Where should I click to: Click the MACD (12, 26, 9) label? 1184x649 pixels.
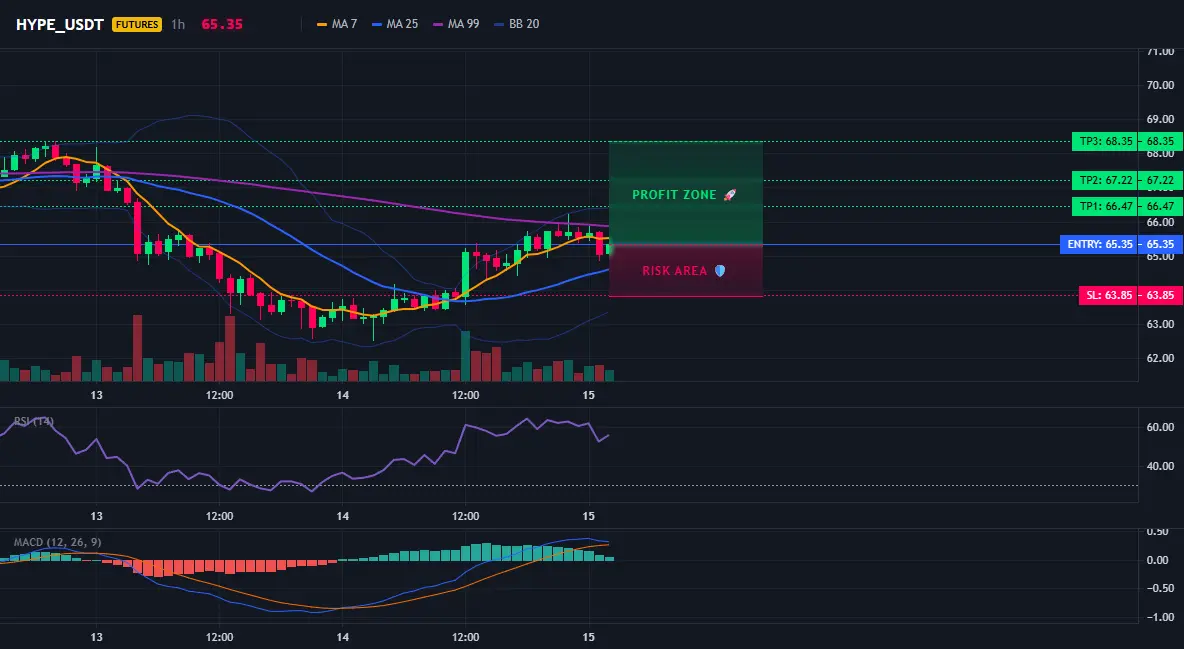(57, 542)
